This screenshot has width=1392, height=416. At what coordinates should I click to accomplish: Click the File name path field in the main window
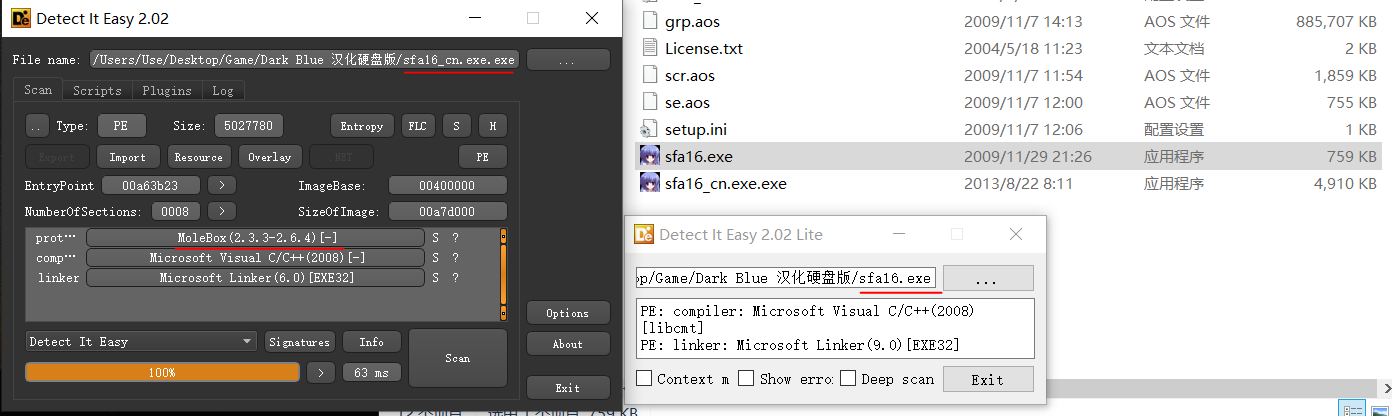click(x=304, y=60)
